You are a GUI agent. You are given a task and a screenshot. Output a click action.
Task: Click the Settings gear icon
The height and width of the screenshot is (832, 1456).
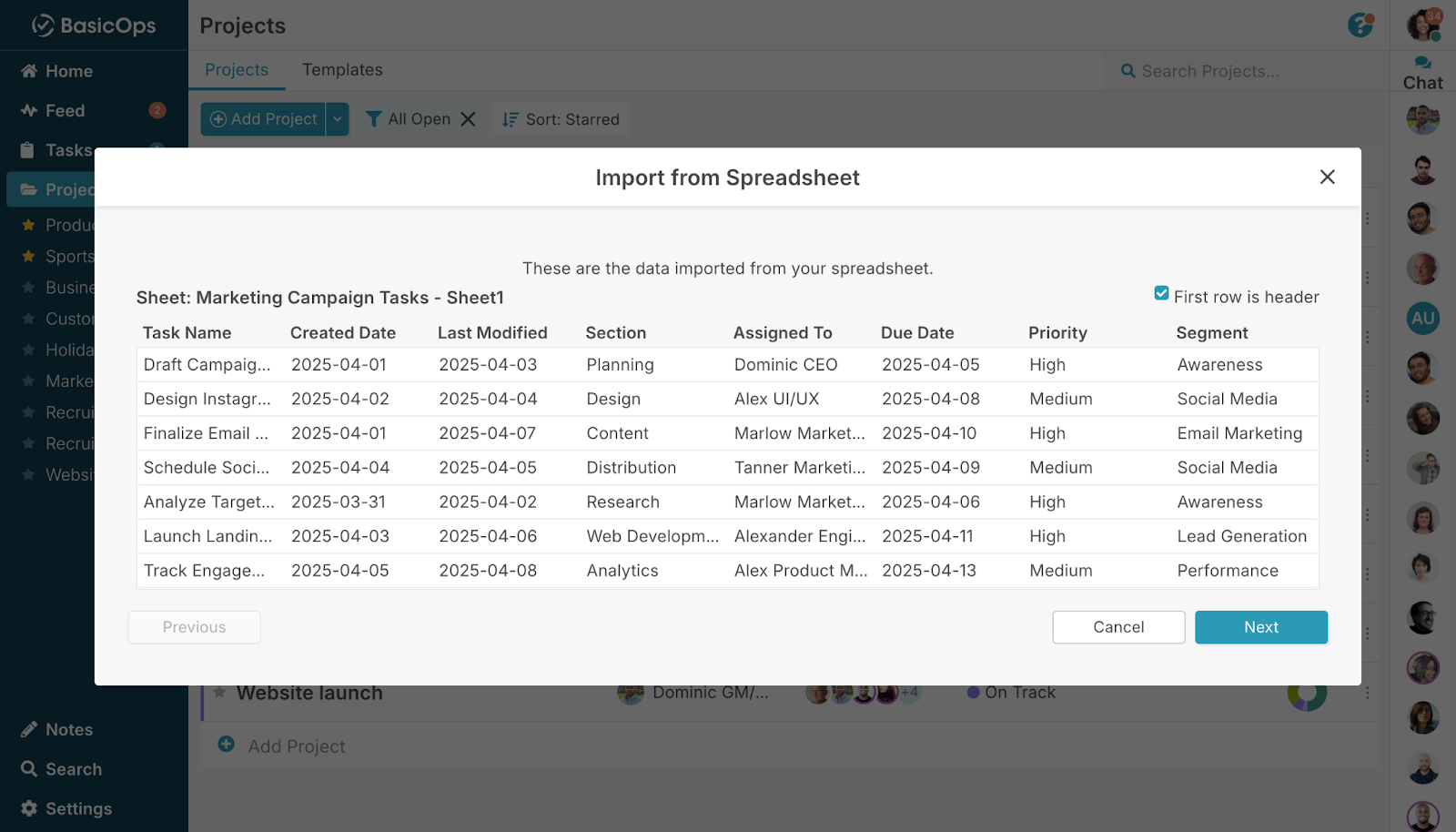click(x=27, y=808)
